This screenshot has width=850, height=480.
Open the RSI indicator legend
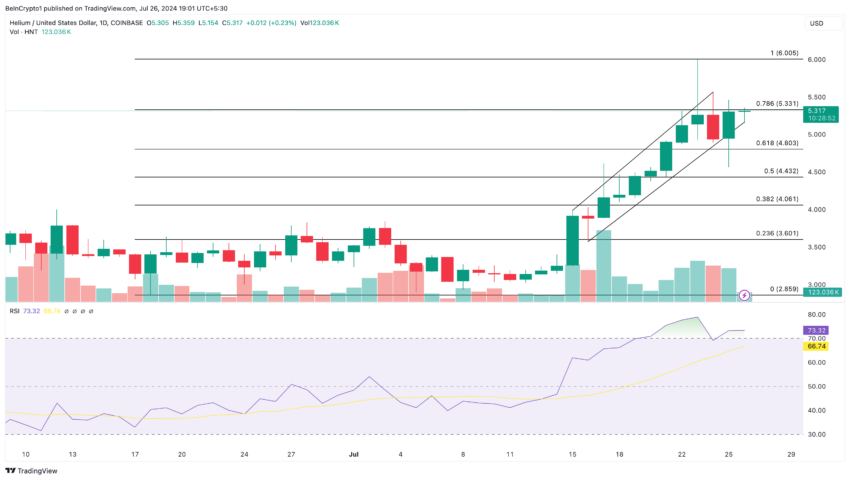(x=15, y=311)
